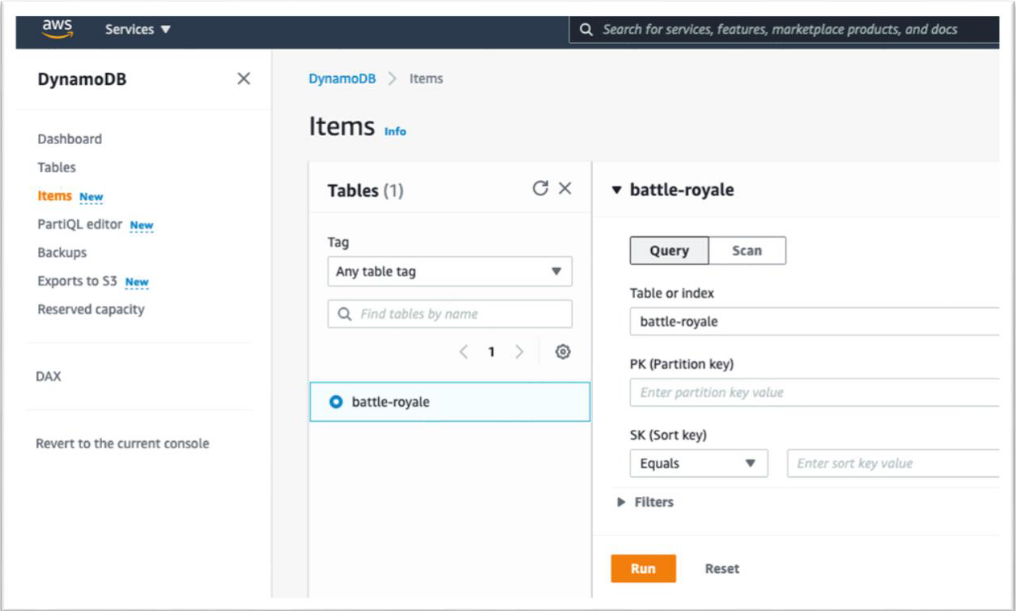Close the DynamoDB sidebar
Viewport: 1016px width, 611px height.
244,78
